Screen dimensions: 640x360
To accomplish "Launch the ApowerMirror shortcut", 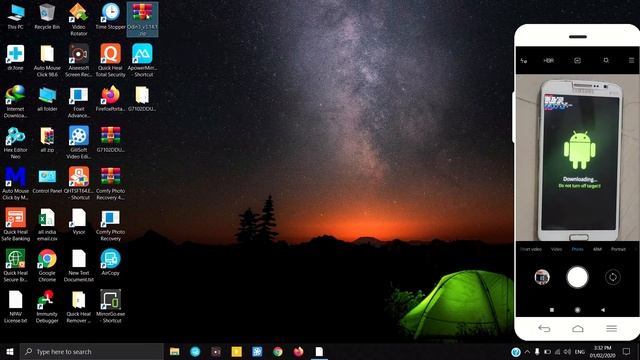I will [142, 60].
